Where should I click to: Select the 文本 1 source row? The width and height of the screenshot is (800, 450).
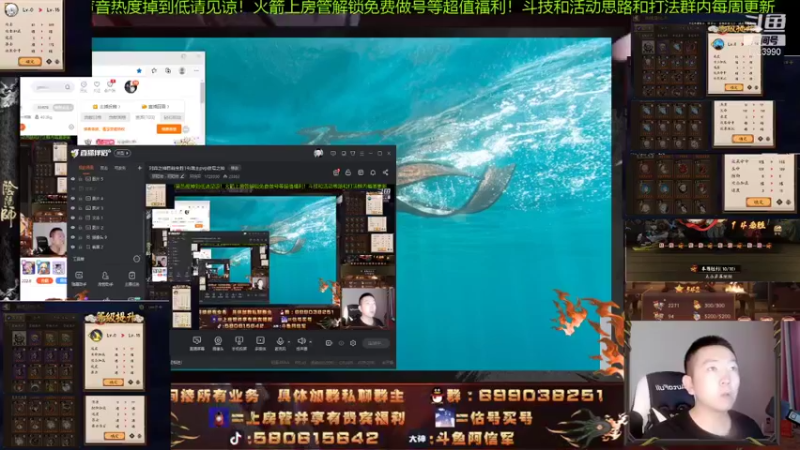click(106, 218)
